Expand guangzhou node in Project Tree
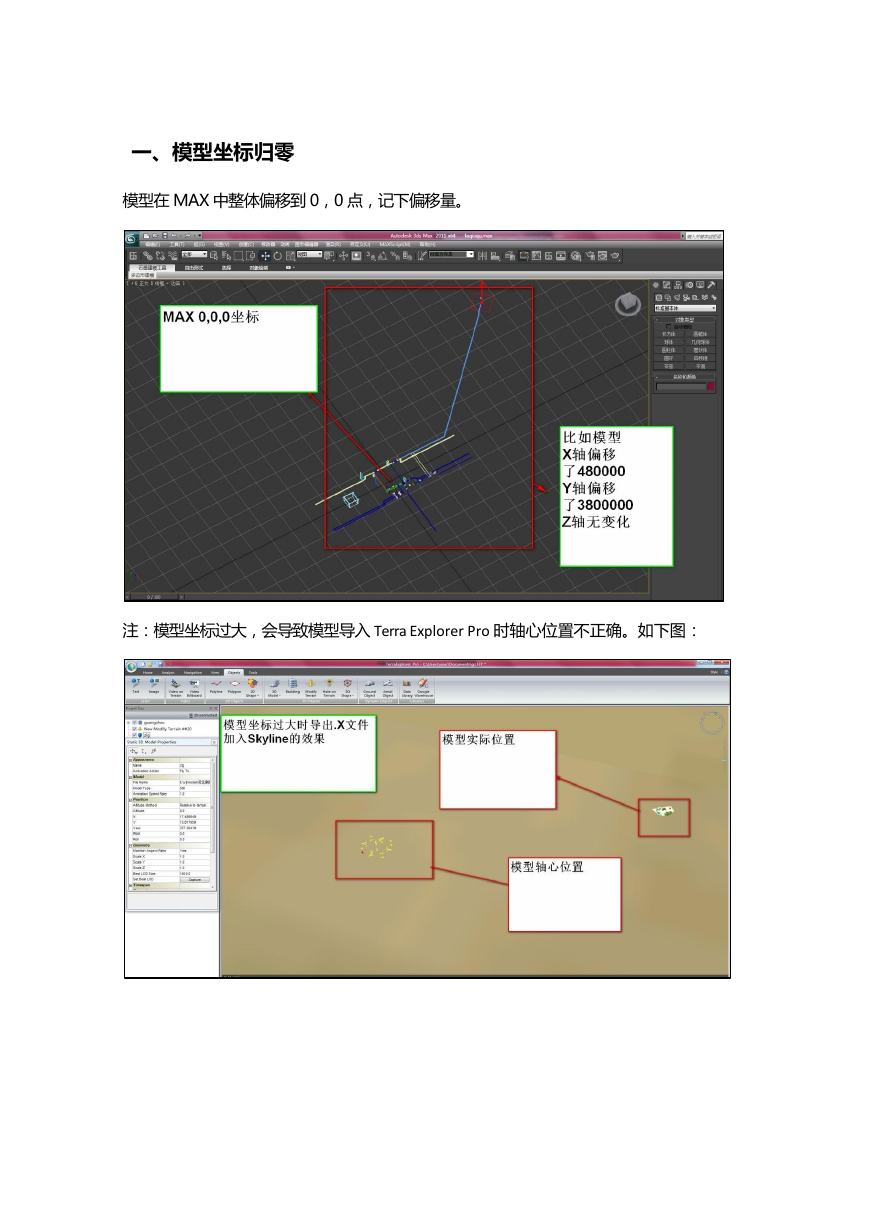Image resolution: width=869 pixels, height=1228 pixels. tap(128, 721)
